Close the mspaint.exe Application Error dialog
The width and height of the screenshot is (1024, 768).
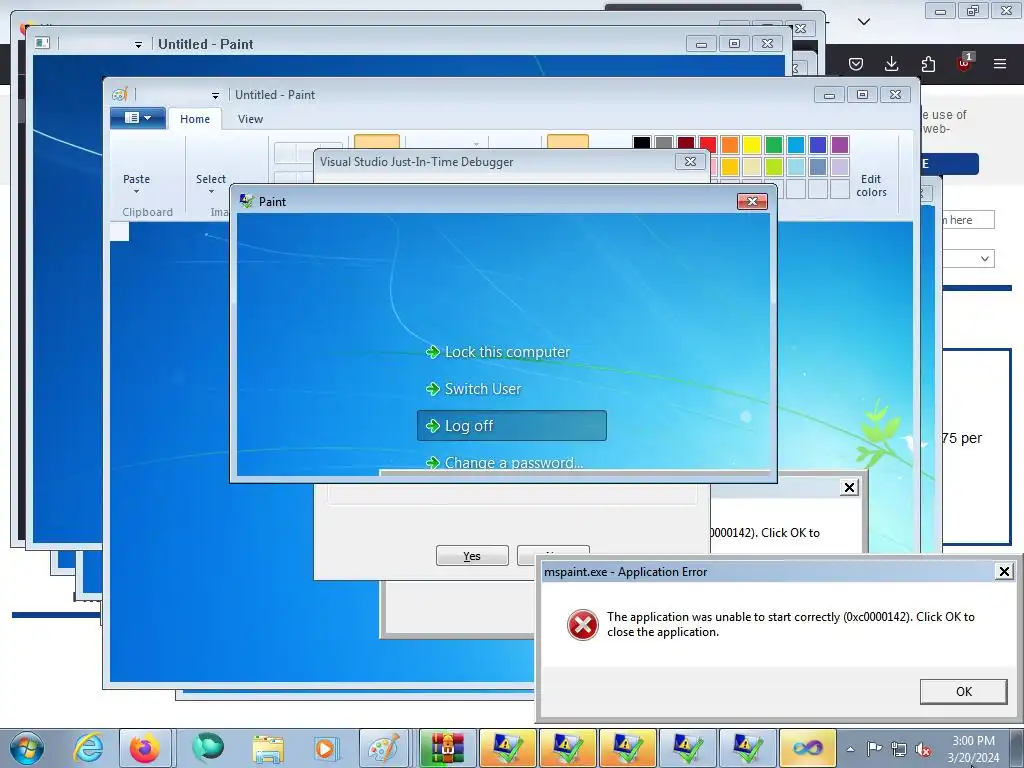1004,572
